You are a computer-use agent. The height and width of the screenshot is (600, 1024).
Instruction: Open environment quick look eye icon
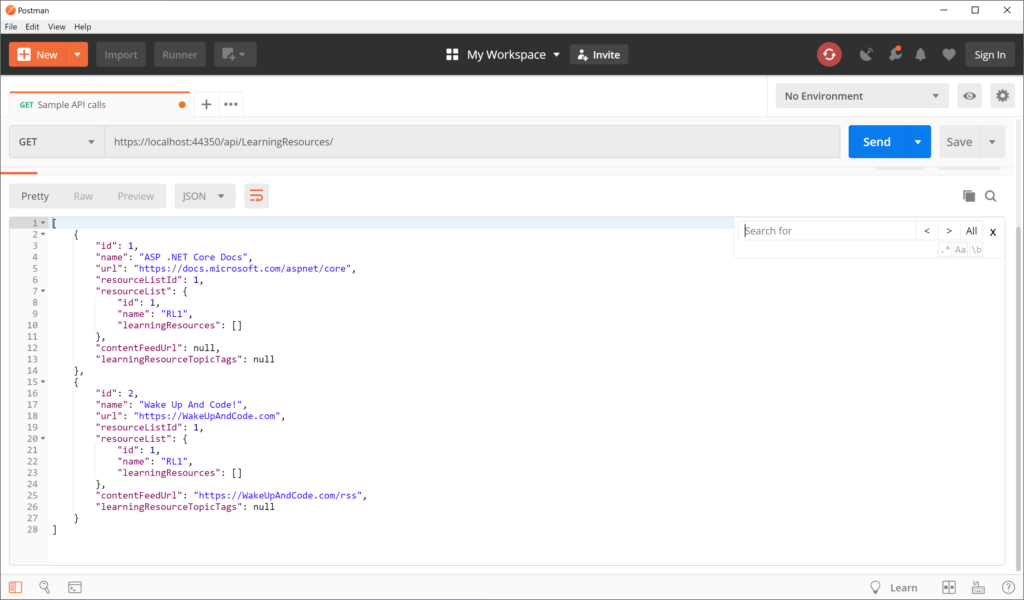pyautogui.click(x=969, y=96)
